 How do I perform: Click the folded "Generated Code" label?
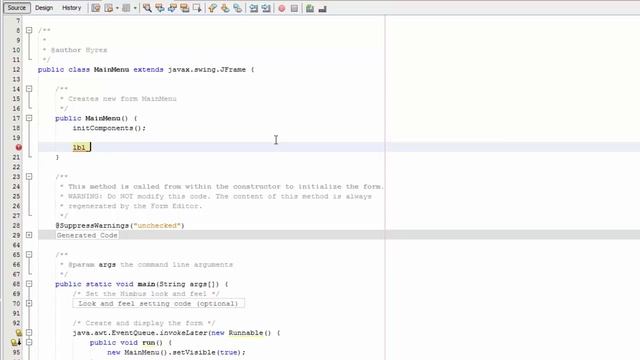(x=87, y=235)
